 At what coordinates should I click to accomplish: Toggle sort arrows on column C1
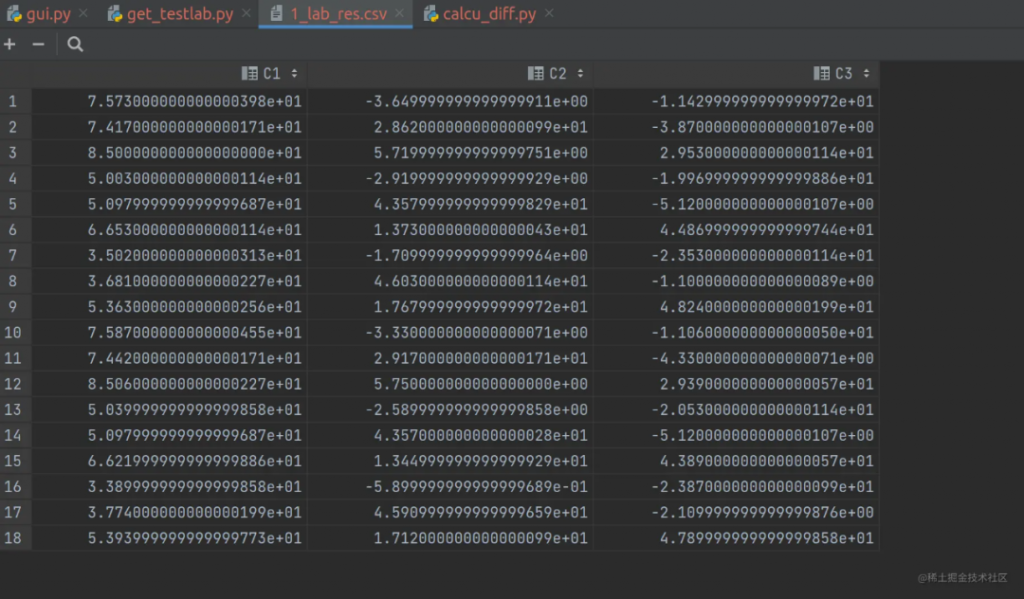tap(295, 73)
